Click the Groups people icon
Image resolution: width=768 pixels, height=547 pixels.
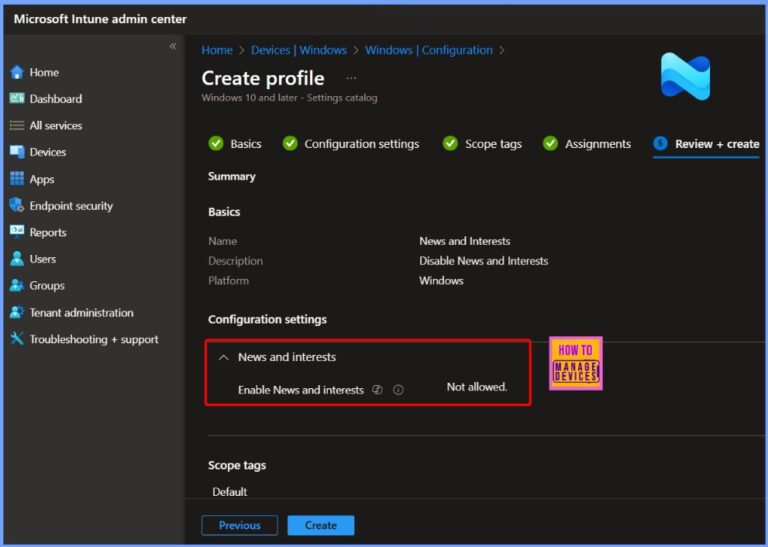coord(17,285)
